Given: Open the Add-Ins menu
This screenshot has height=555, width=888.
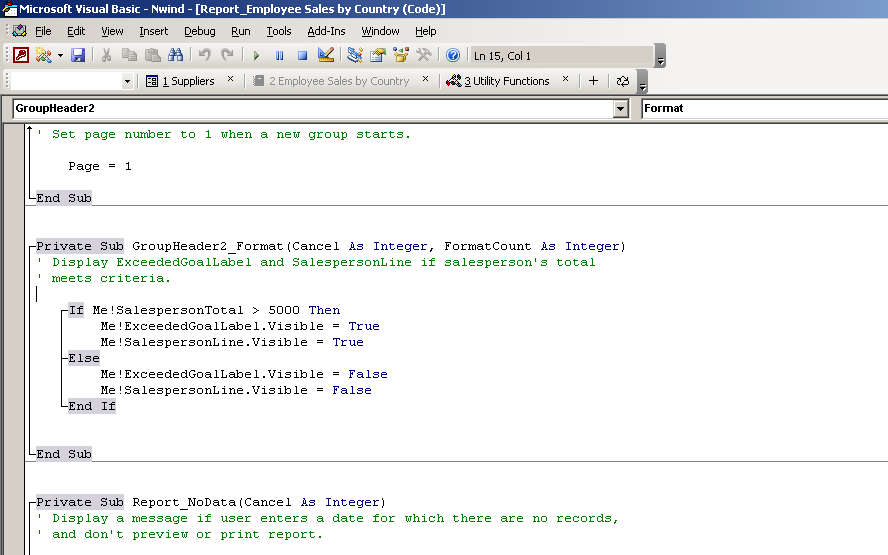Looking at the screenshot, I should 326,31.
